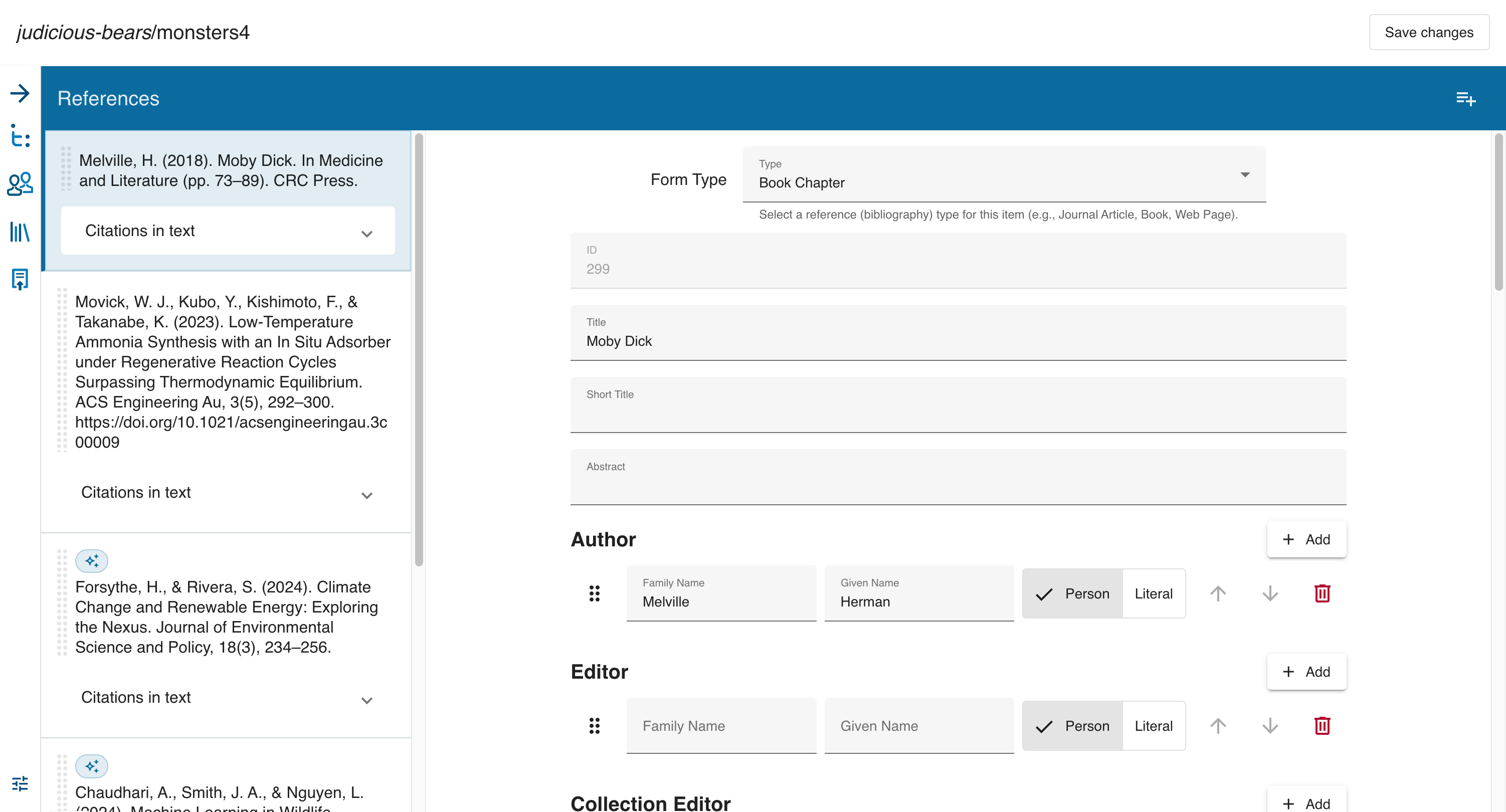Add a new reference using the header icon
This screenshot has width=1506, height=812.
click(1466, 98)
